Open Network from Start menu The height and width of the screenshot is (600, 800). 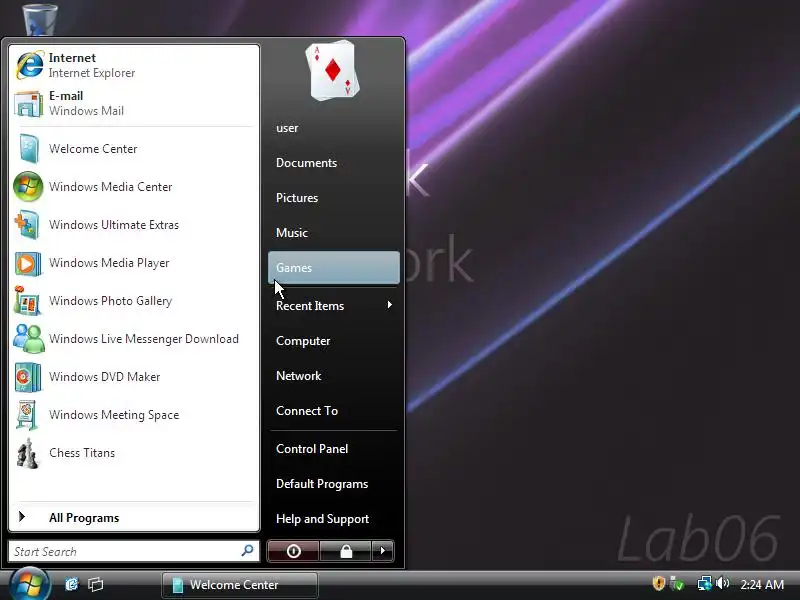click(x=298, y=376)
